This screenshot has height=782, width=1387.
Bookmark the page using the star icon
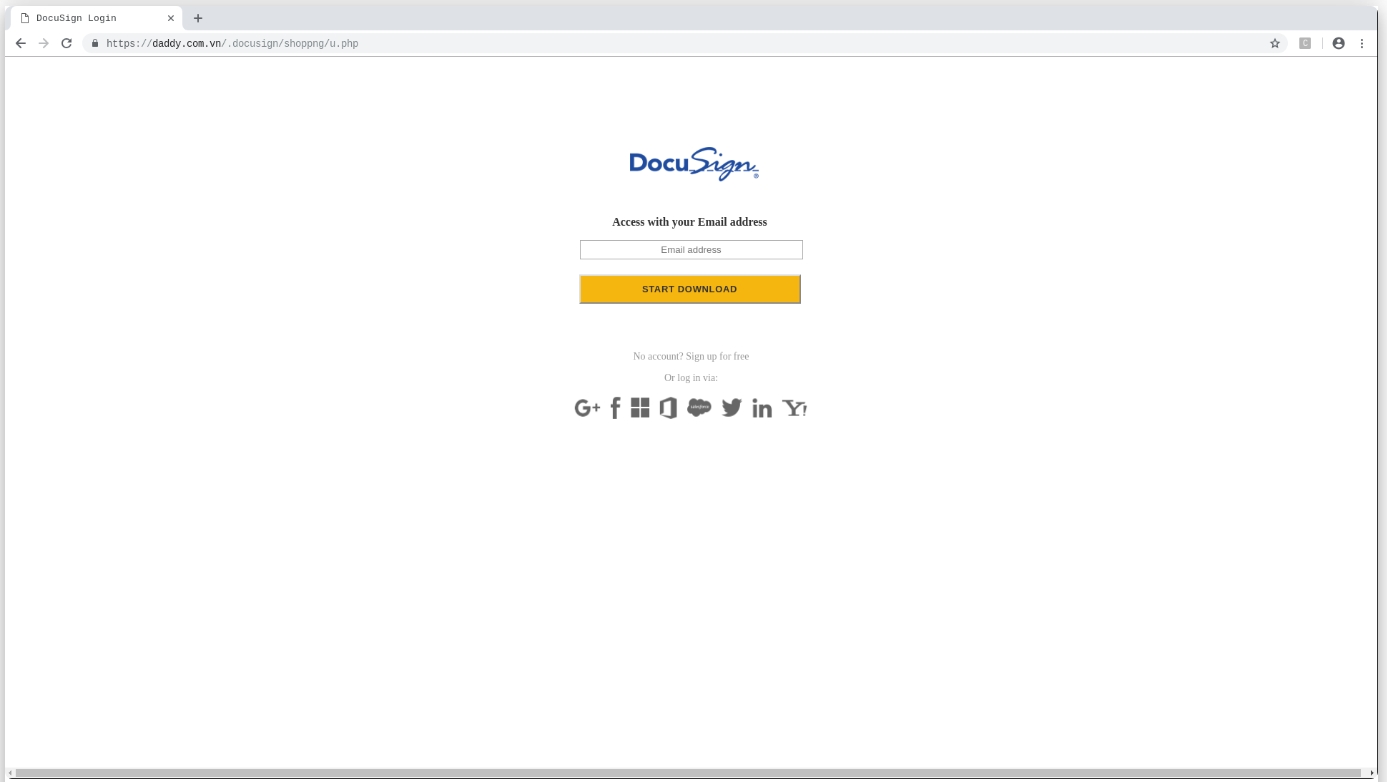[x=1274, y=44]
